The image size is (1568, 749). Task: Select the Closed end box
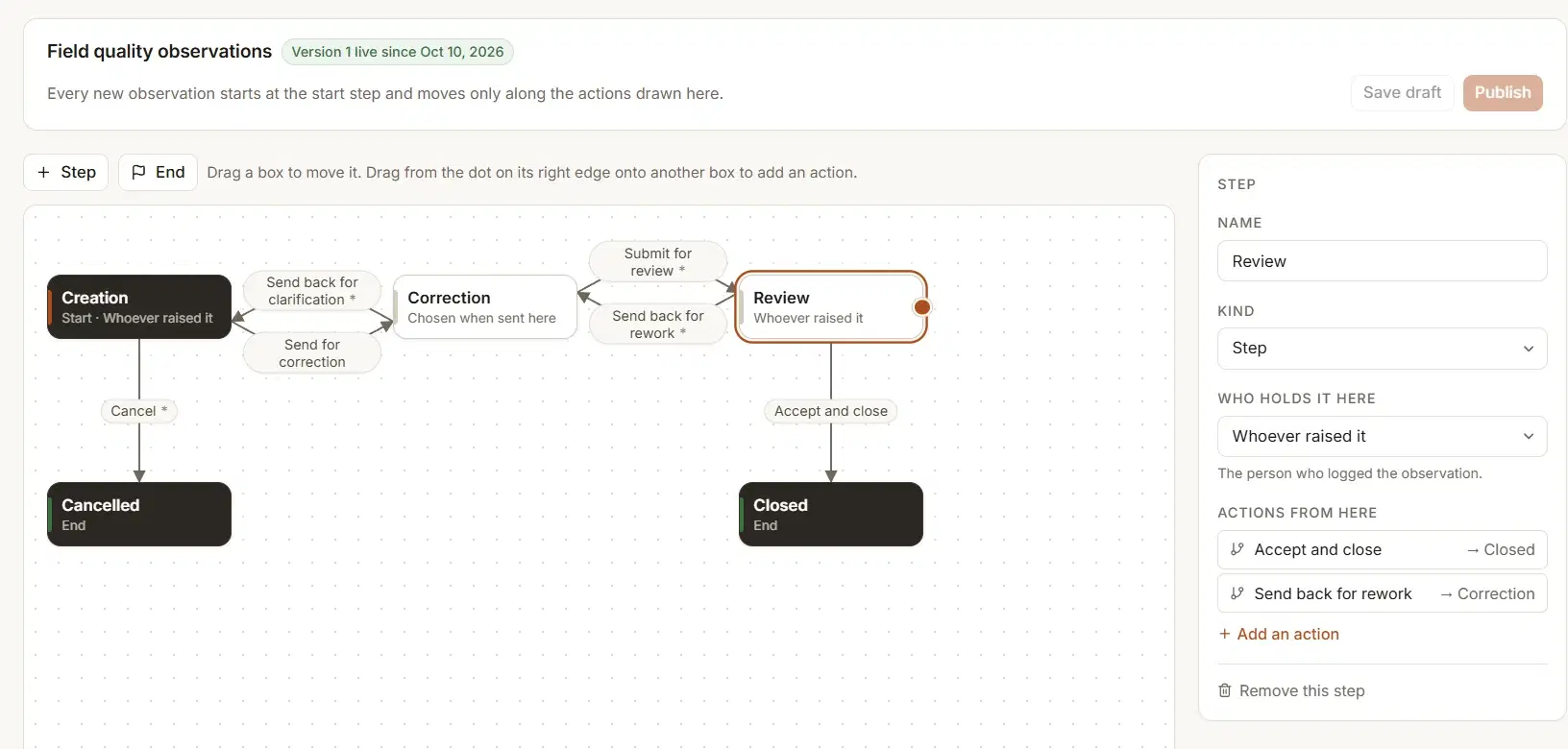point(831,515)
